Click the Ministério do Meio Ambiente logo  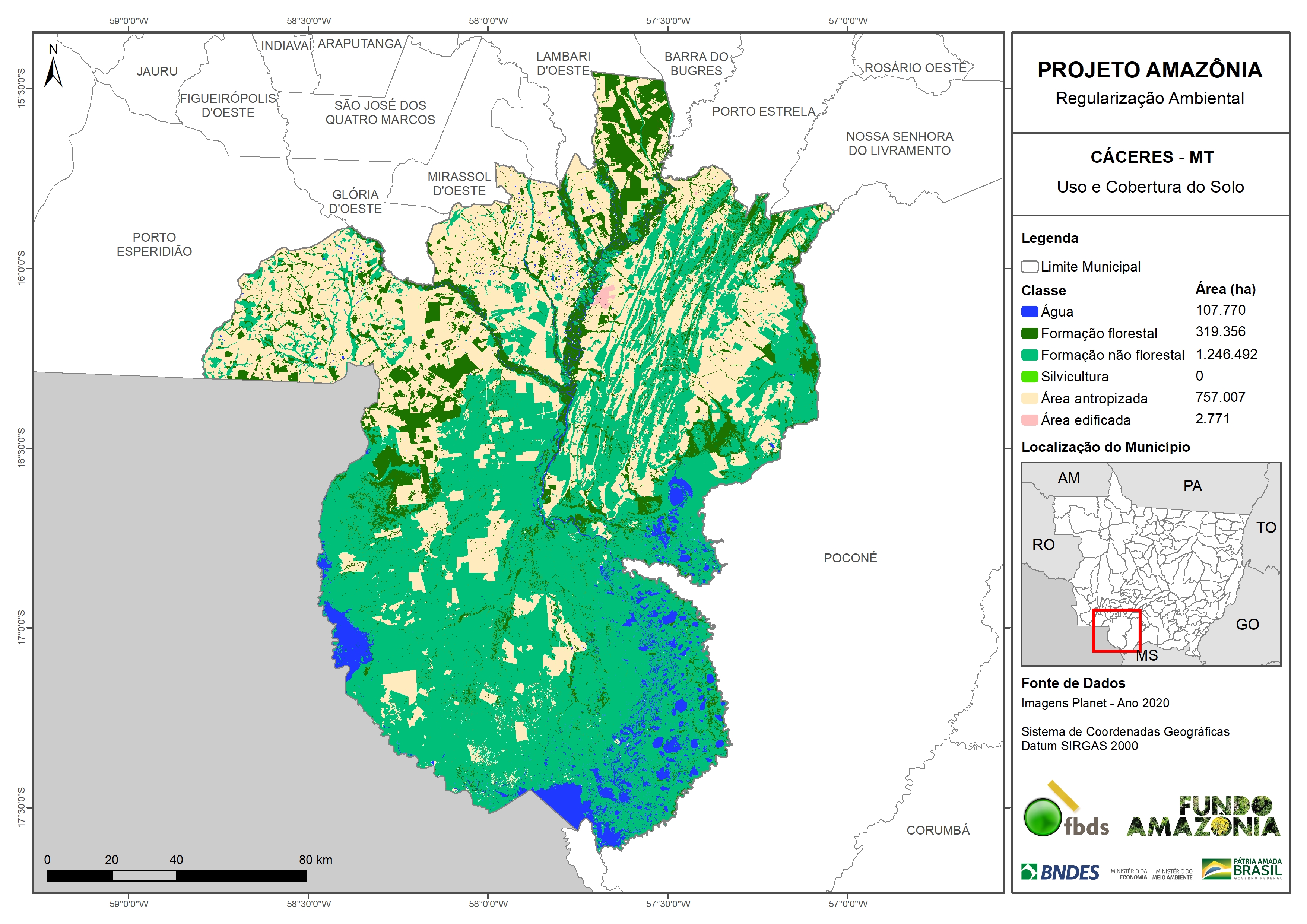click(x=1172, y=874)
